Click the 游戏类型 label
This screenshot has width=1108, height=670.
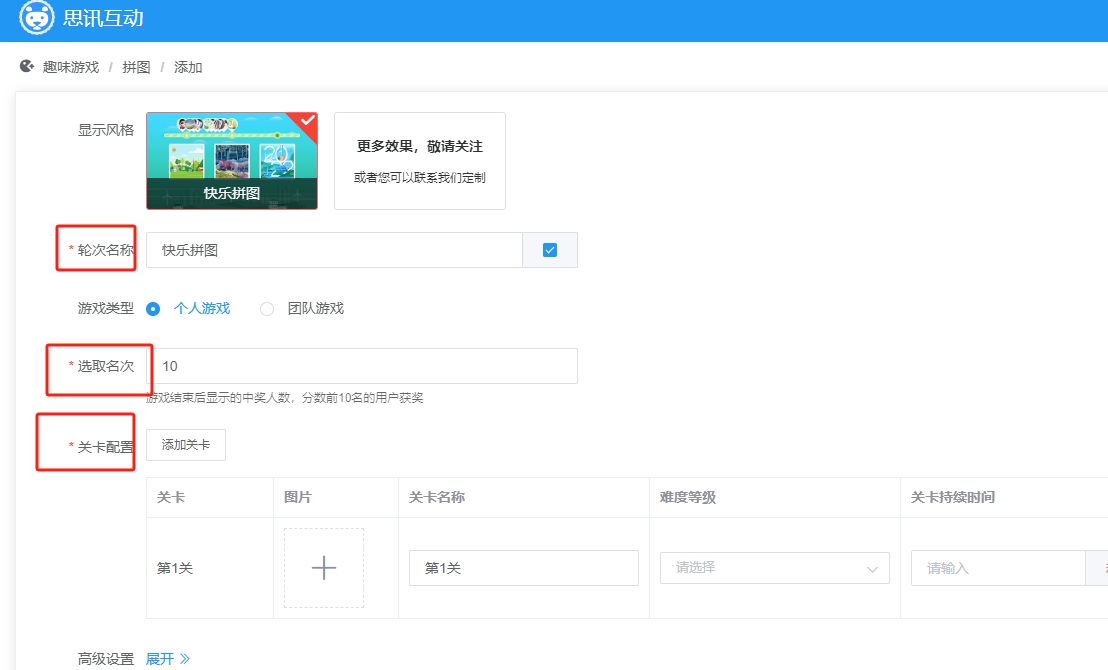coord(106,308)
